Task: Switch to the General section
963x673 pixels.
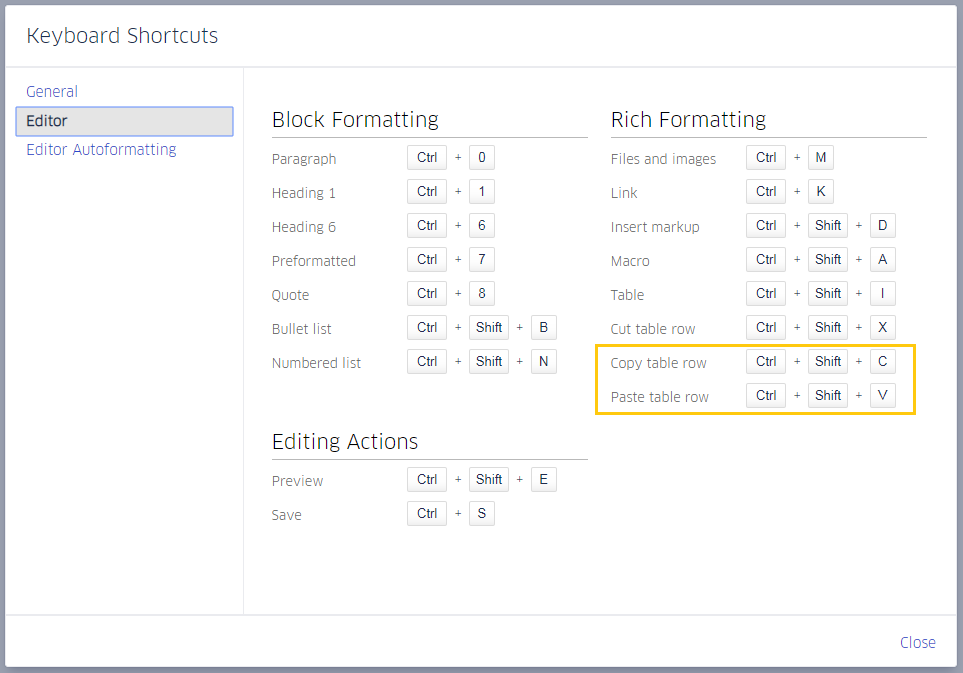Action: coord(52,91)
